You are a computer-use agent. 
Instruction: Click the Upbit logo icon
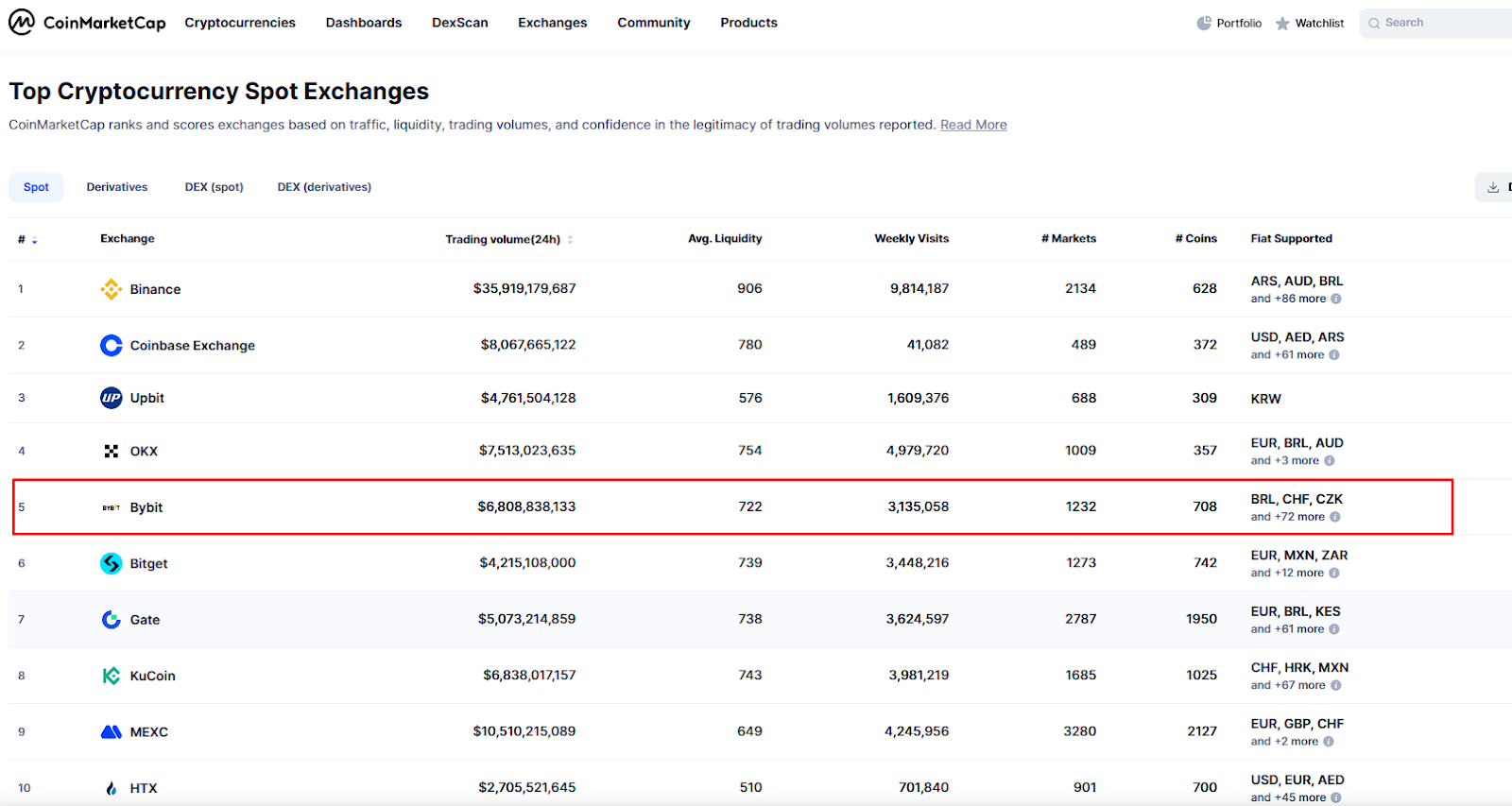coord(112,398)
